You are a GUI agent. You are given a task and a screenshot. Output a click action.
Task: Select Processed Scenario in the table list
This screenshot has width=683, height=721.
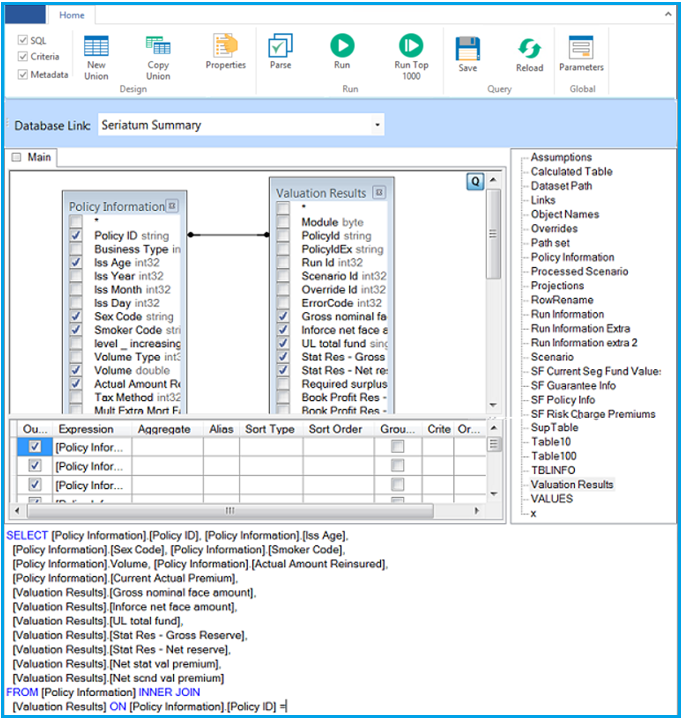[x=579, y=271]
